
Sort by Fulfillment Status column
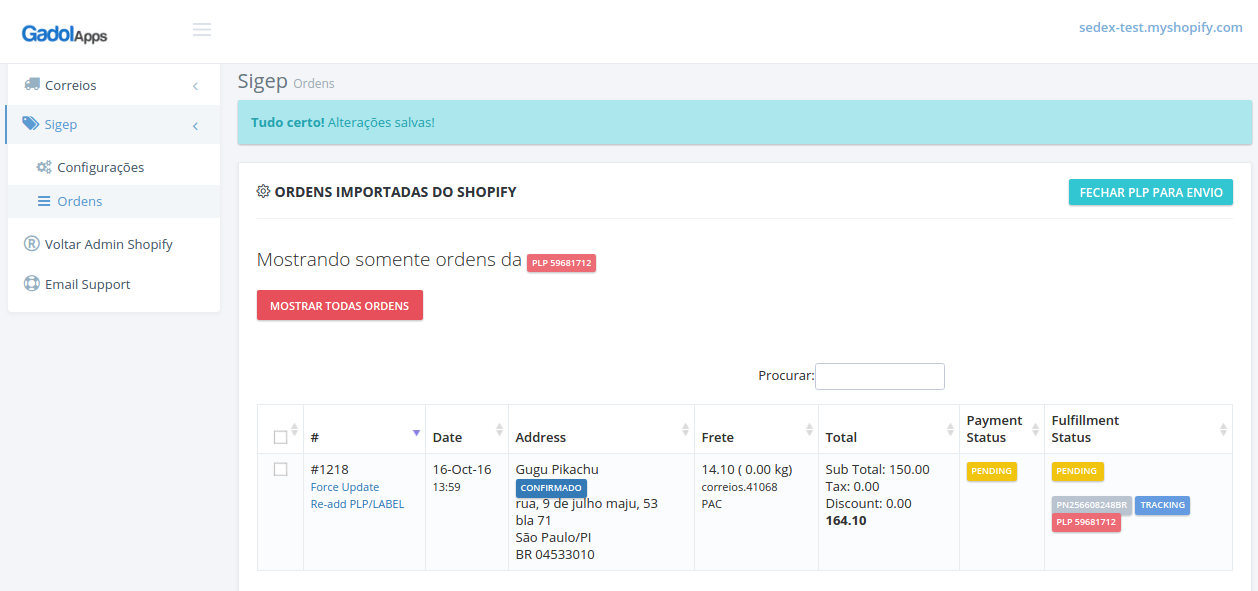1138,429
